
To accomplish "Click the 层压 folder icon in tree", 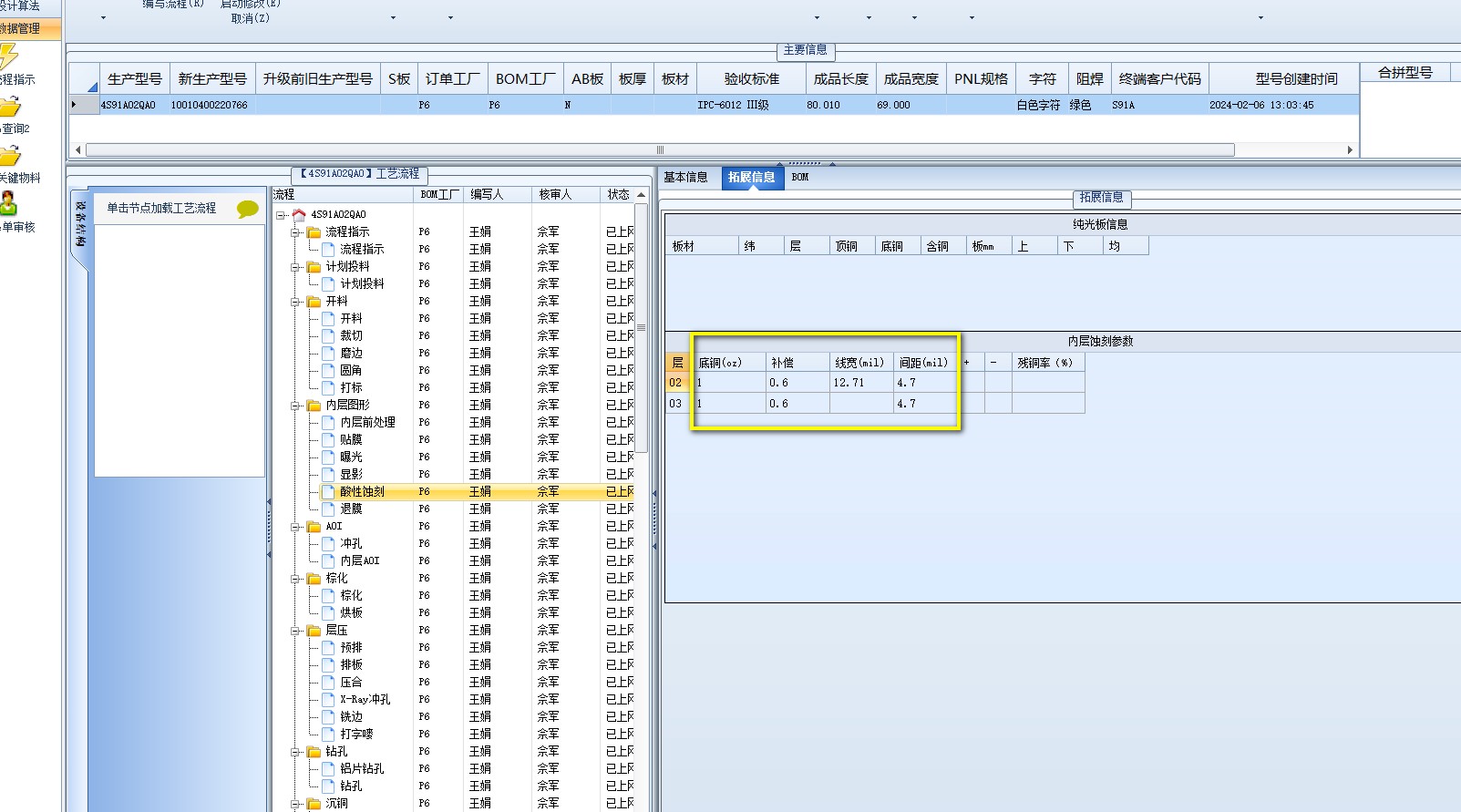I will point(314,631).
